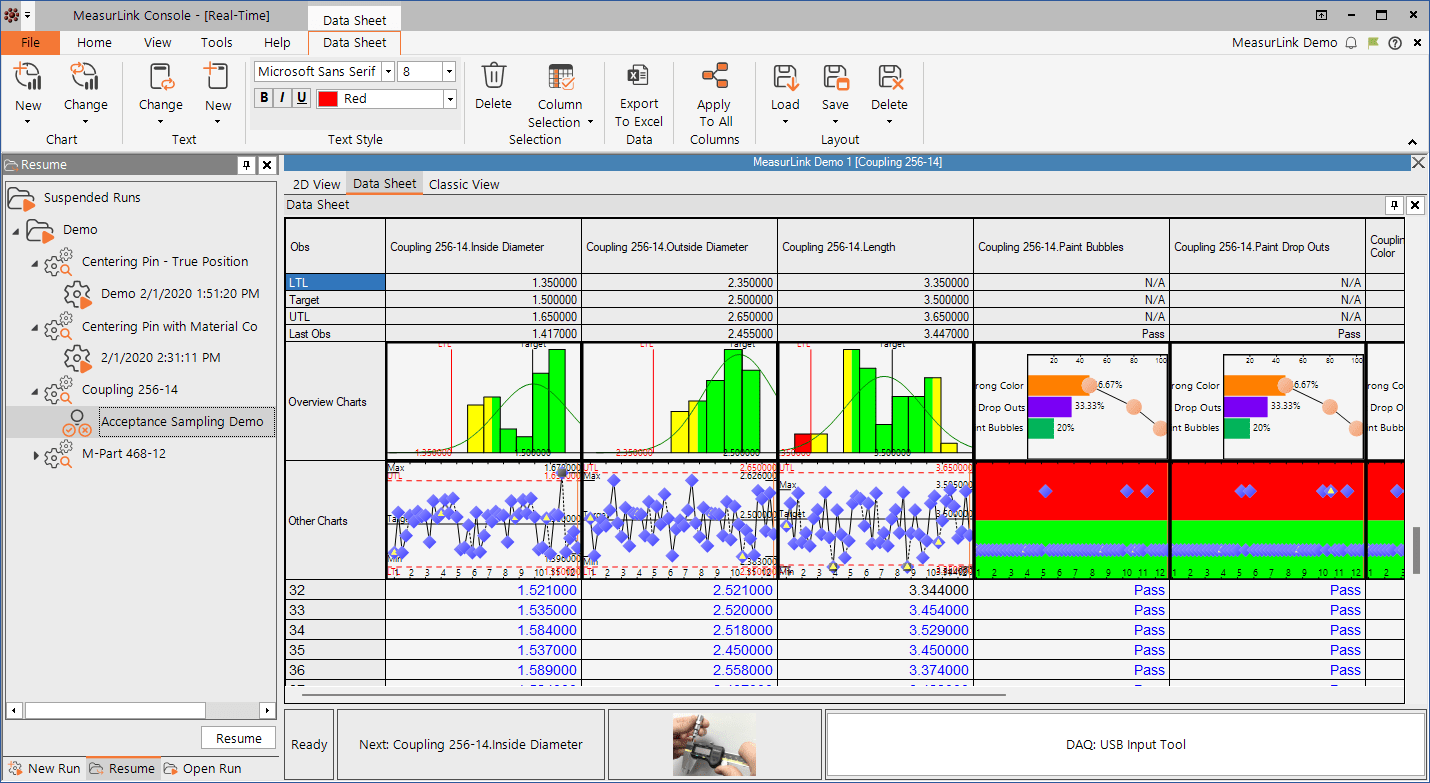Open the help question mark icon

[x=1395, y=43]
